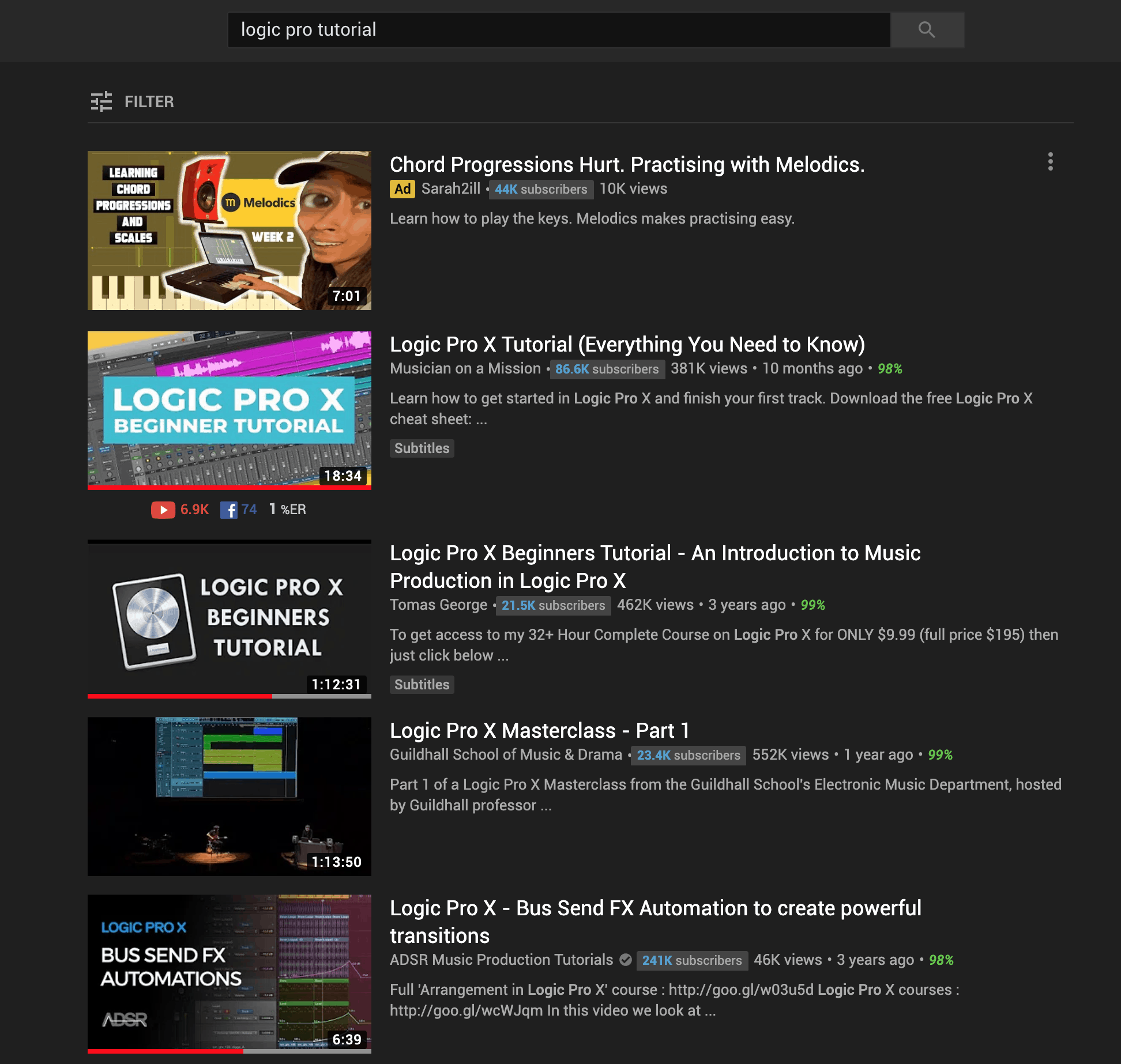Click the '462K views' text
The width and height of the screenshot is (1121, 1064).
point(655,605)
